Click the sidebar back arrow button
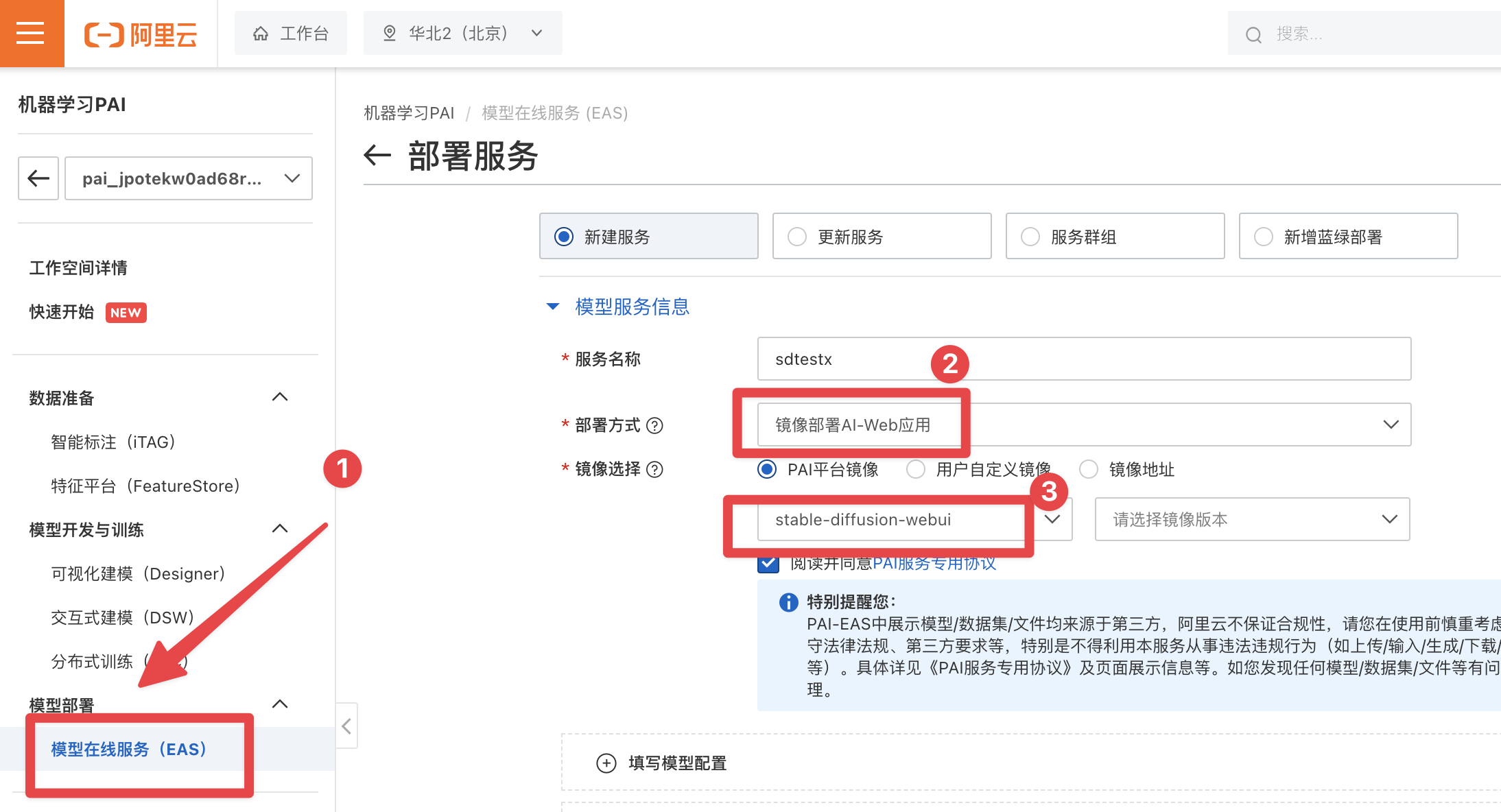Screen dimensions: 1501x812 [x=38, y=178]
